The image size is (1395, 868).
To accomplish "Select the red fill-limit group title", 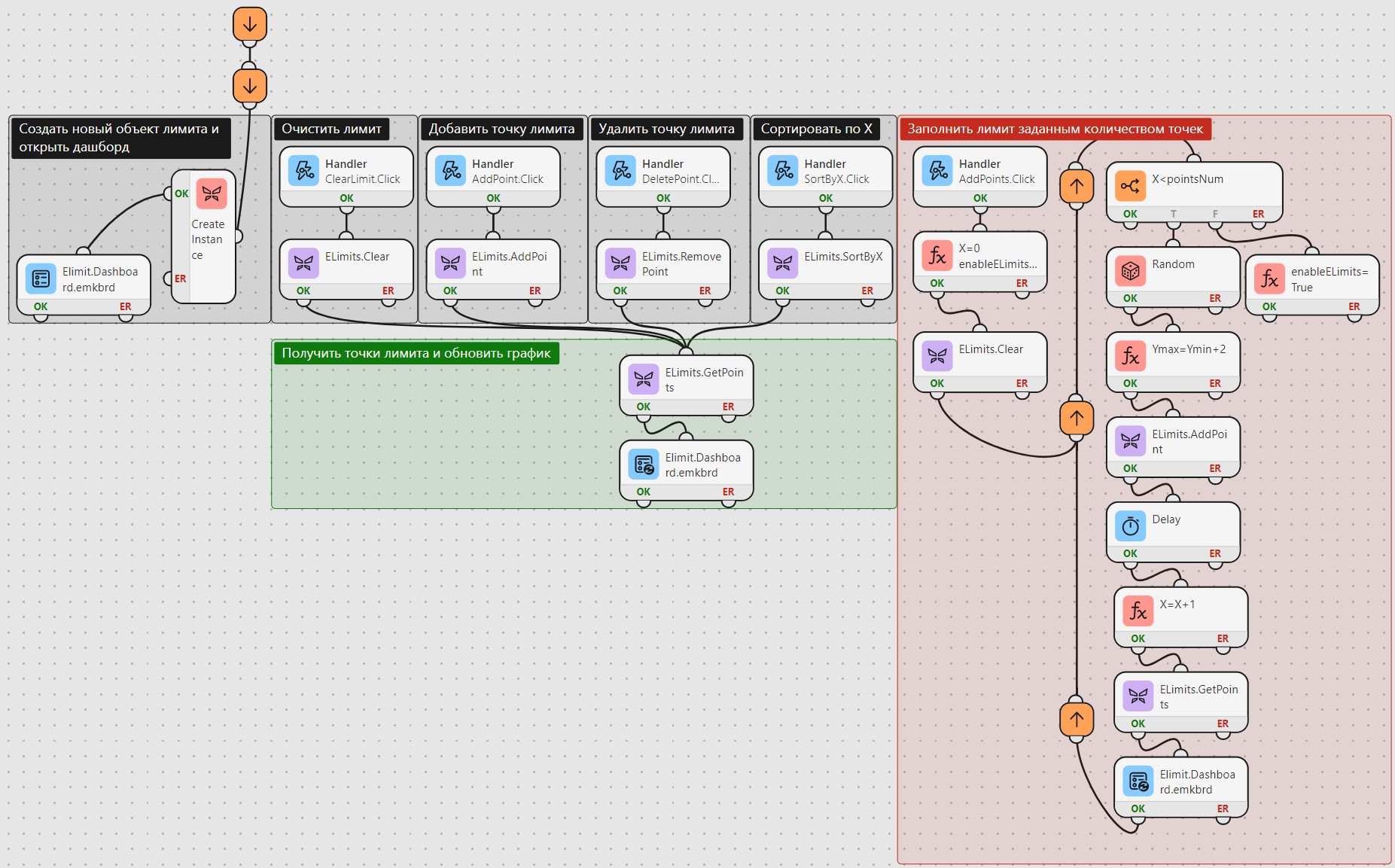I will click(1055, 129).
